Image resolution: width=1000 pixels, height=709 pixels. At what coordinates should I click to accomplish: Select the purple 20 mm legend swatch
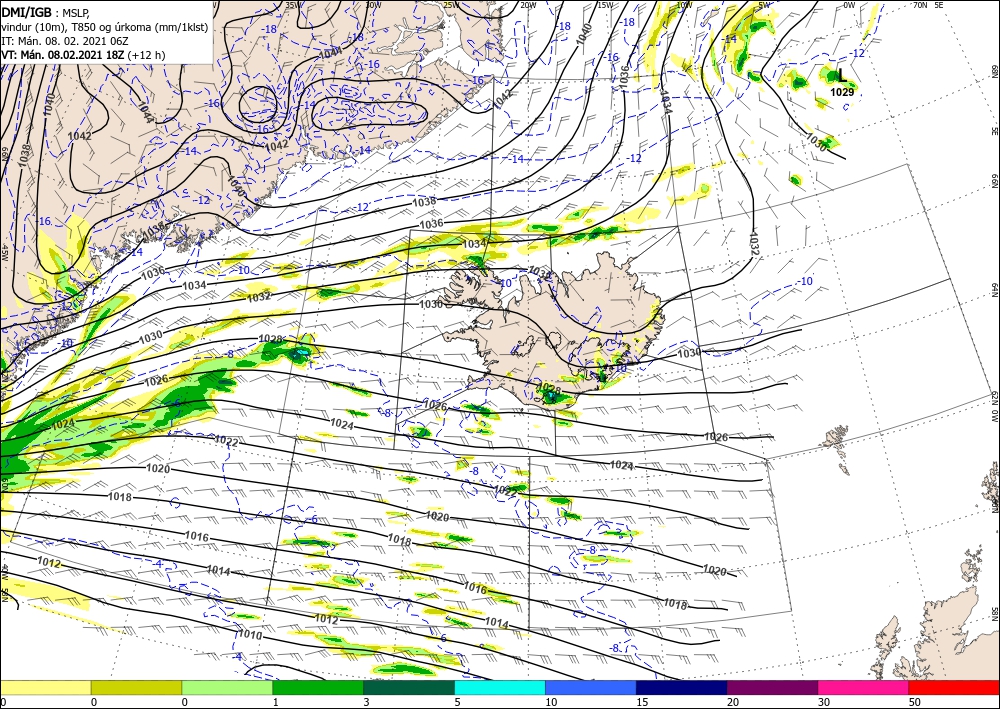(772, 687)
